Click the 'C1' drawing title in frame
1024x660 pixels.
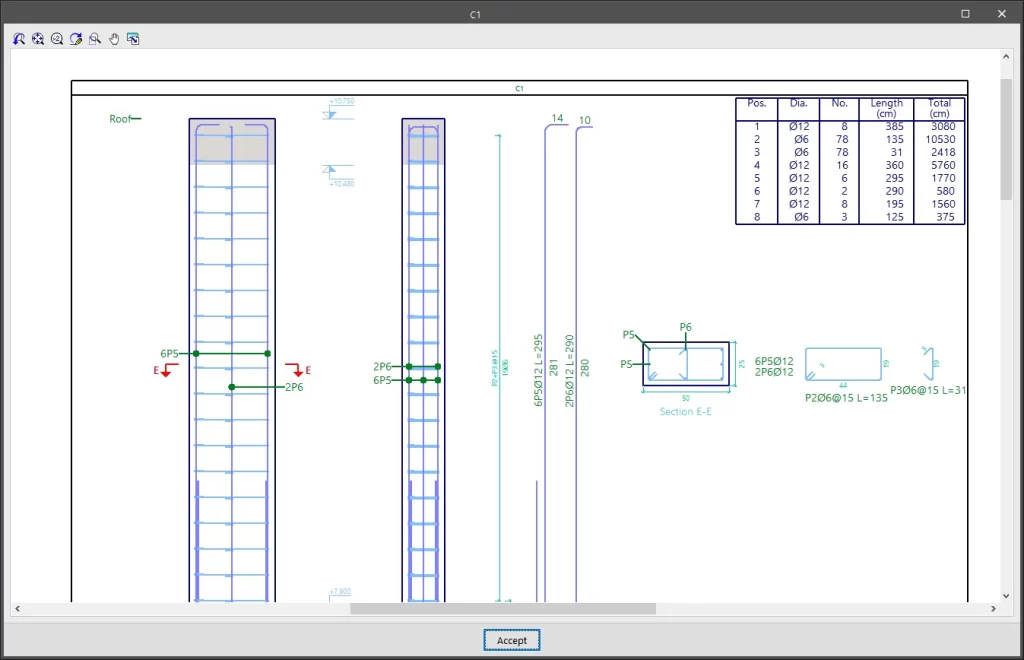(519, 88)
